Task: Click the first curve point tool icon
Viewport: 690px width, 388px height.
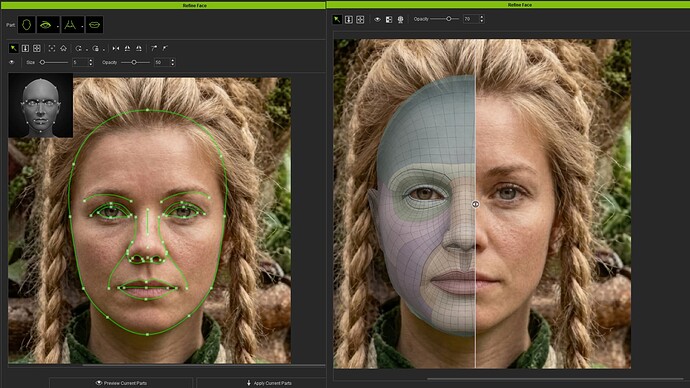Action: (x=154, y=48)
